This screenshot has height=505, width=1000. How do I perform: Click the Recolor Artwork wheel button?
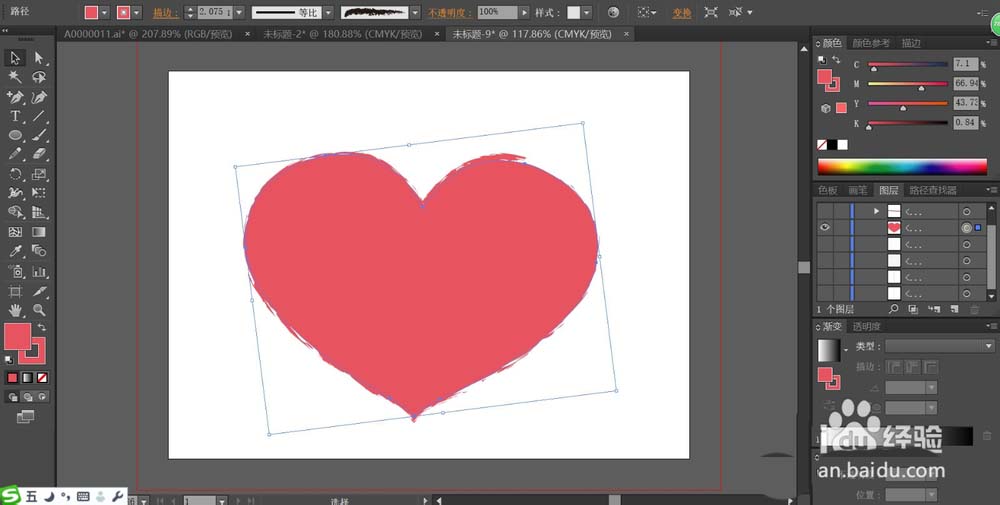(x=614, y=12)
